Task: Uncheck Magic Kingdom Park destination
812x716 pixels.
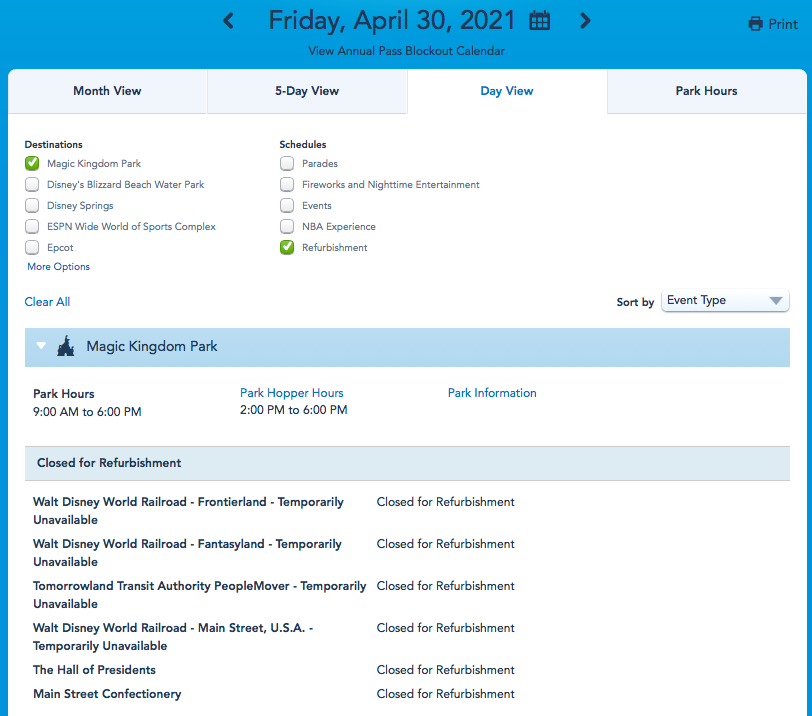Action: [x=33, y=163]
